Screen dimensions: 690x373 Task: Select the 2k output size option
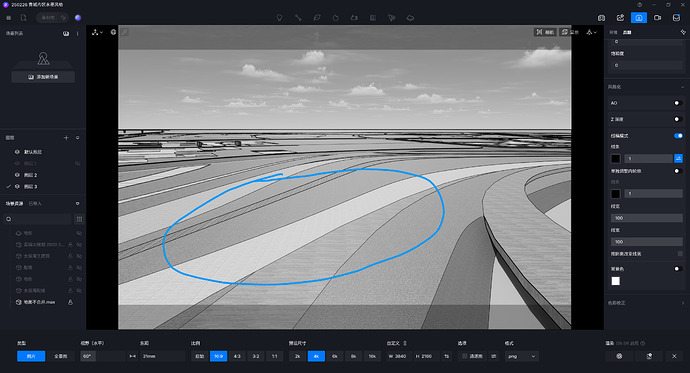click(x=297, y=356)
